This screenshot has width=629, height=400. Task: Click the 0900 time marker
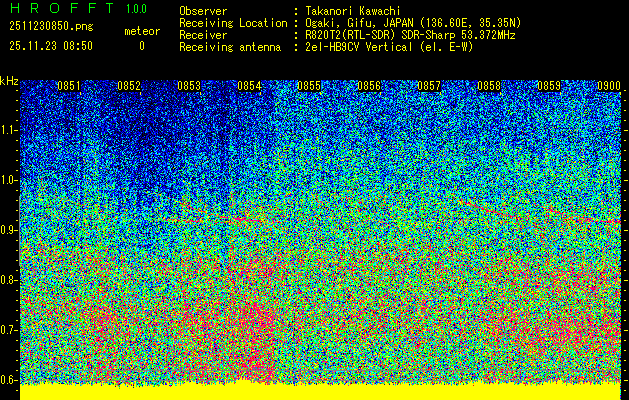pos(609,86)
